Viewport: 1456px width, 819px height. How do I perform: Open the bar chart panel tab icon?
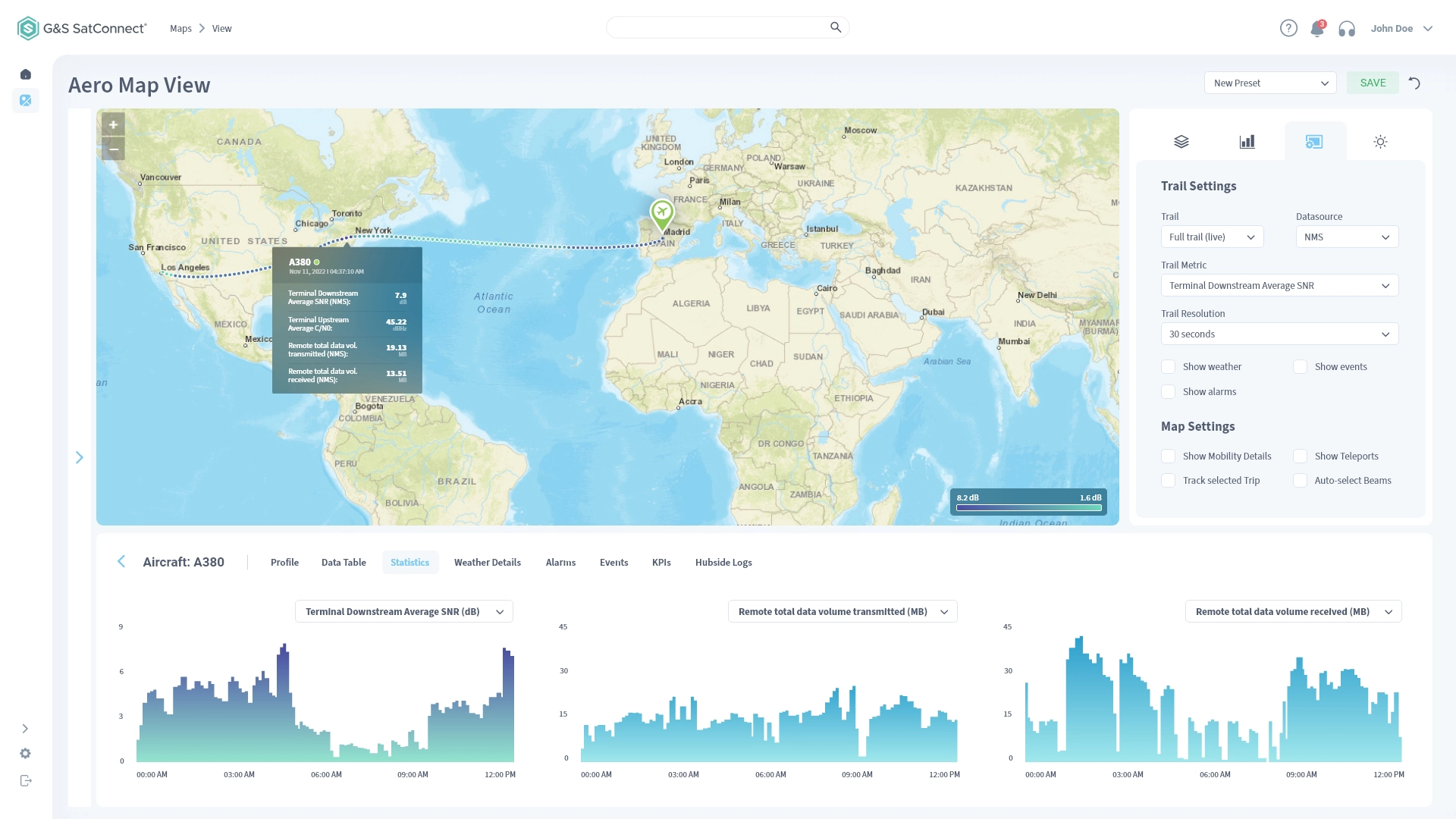coord(1247,142)
